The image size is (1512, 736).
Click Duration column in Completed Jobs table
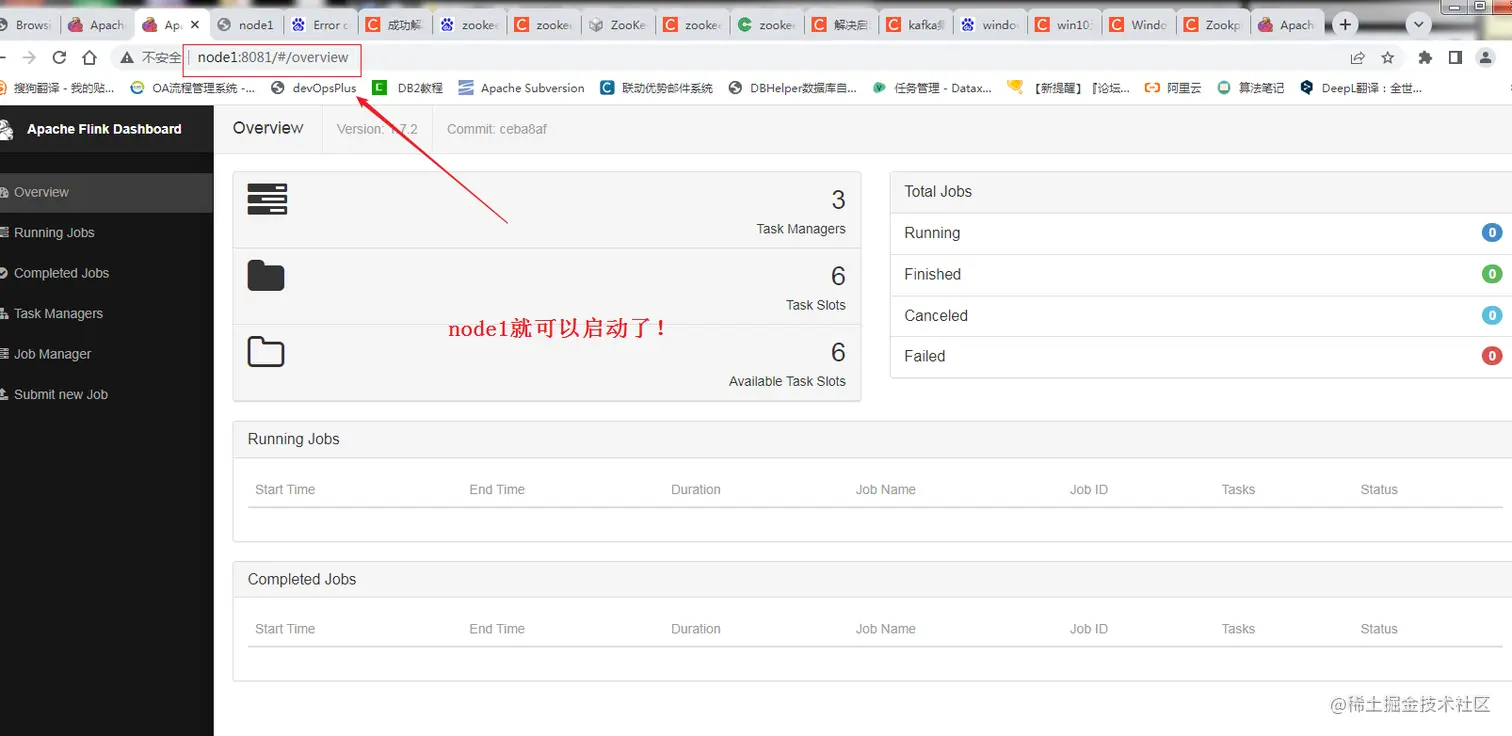pos(696,629)
